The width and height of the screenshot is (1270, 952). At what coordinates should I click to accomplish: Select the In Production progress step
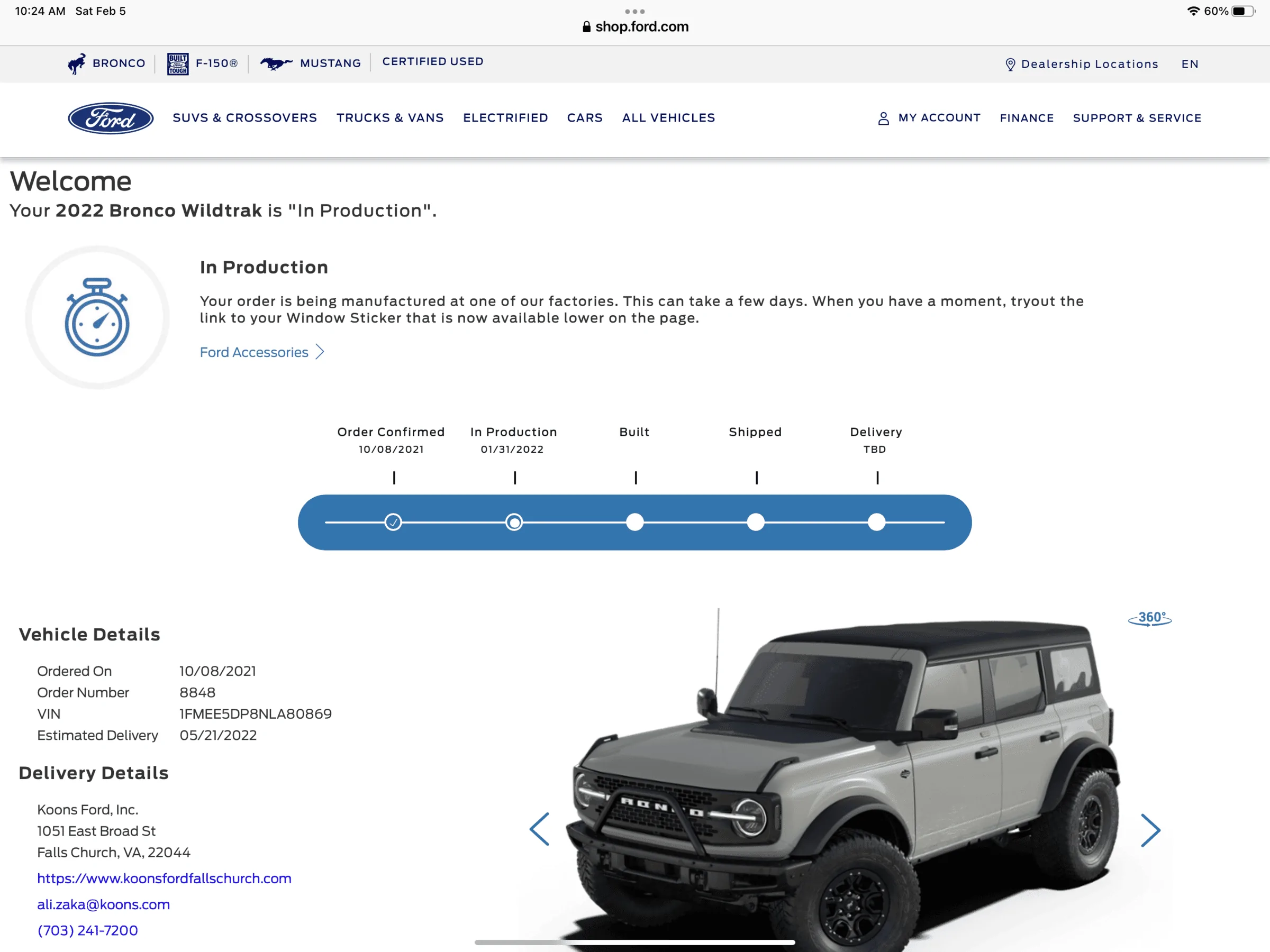tap(514, 522)
